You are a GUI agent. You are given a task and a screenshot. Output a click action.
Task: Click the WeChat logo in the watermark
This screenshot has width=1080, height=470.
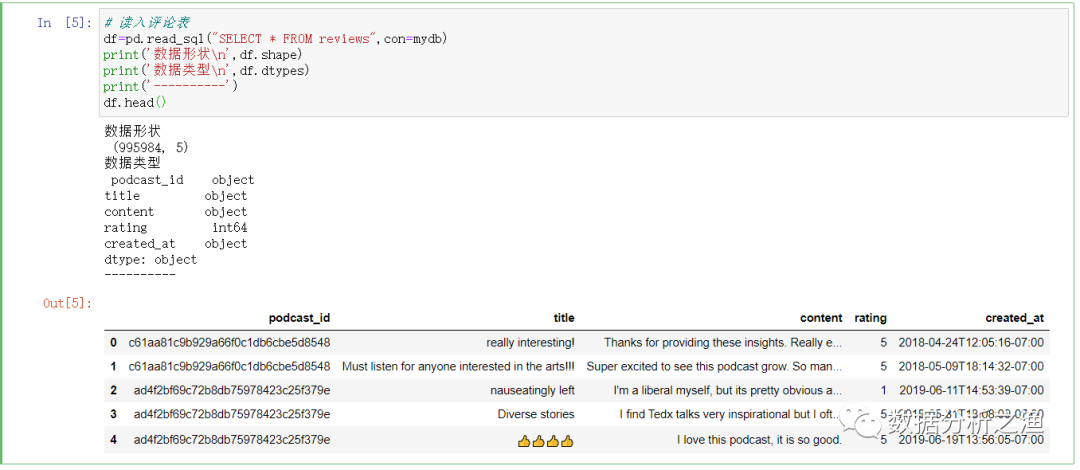[x=864, y=423]
